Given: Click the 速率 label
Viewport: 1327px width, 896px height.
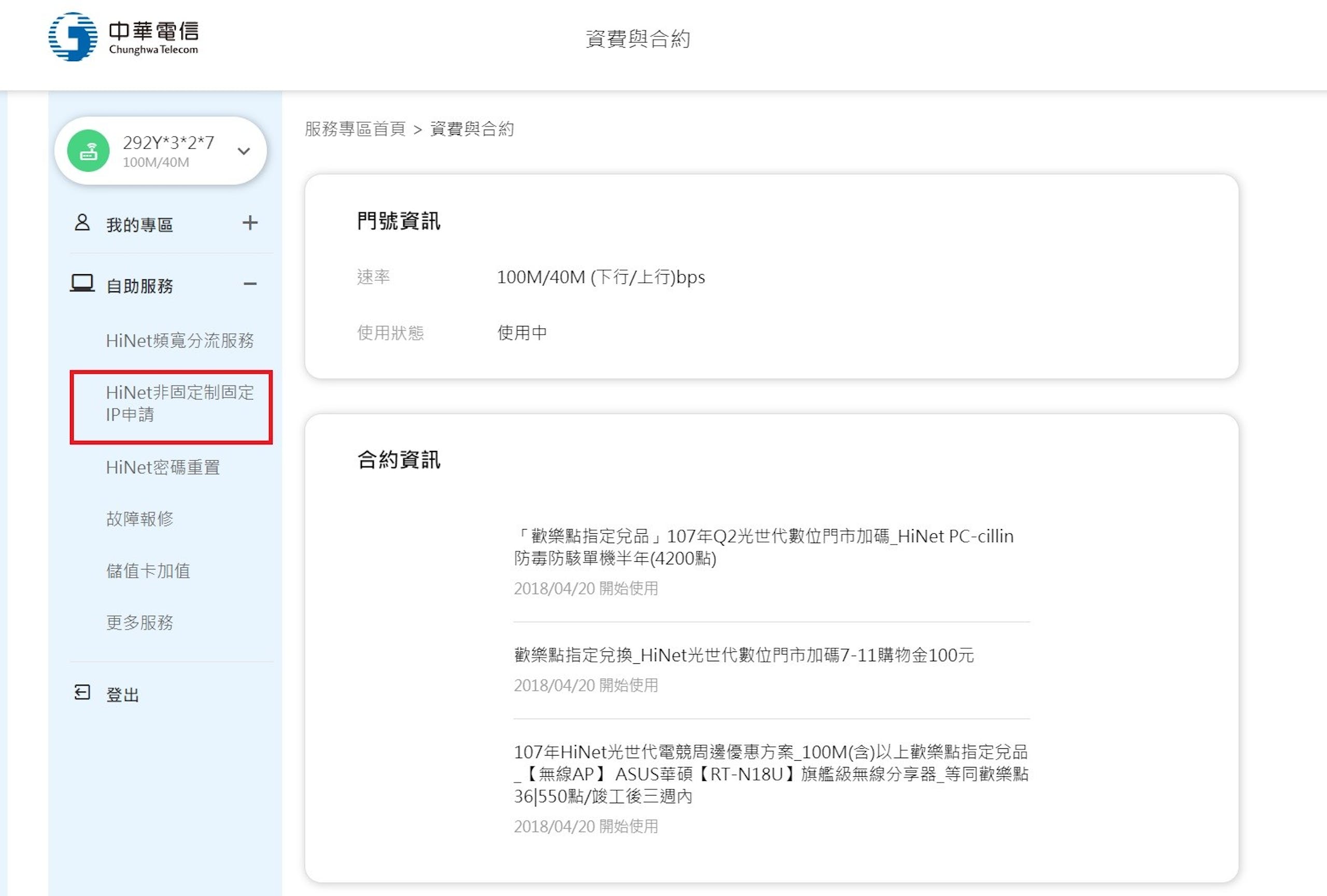Looking at the screenshot, I should pyautogui.click(x=373, y=277).
